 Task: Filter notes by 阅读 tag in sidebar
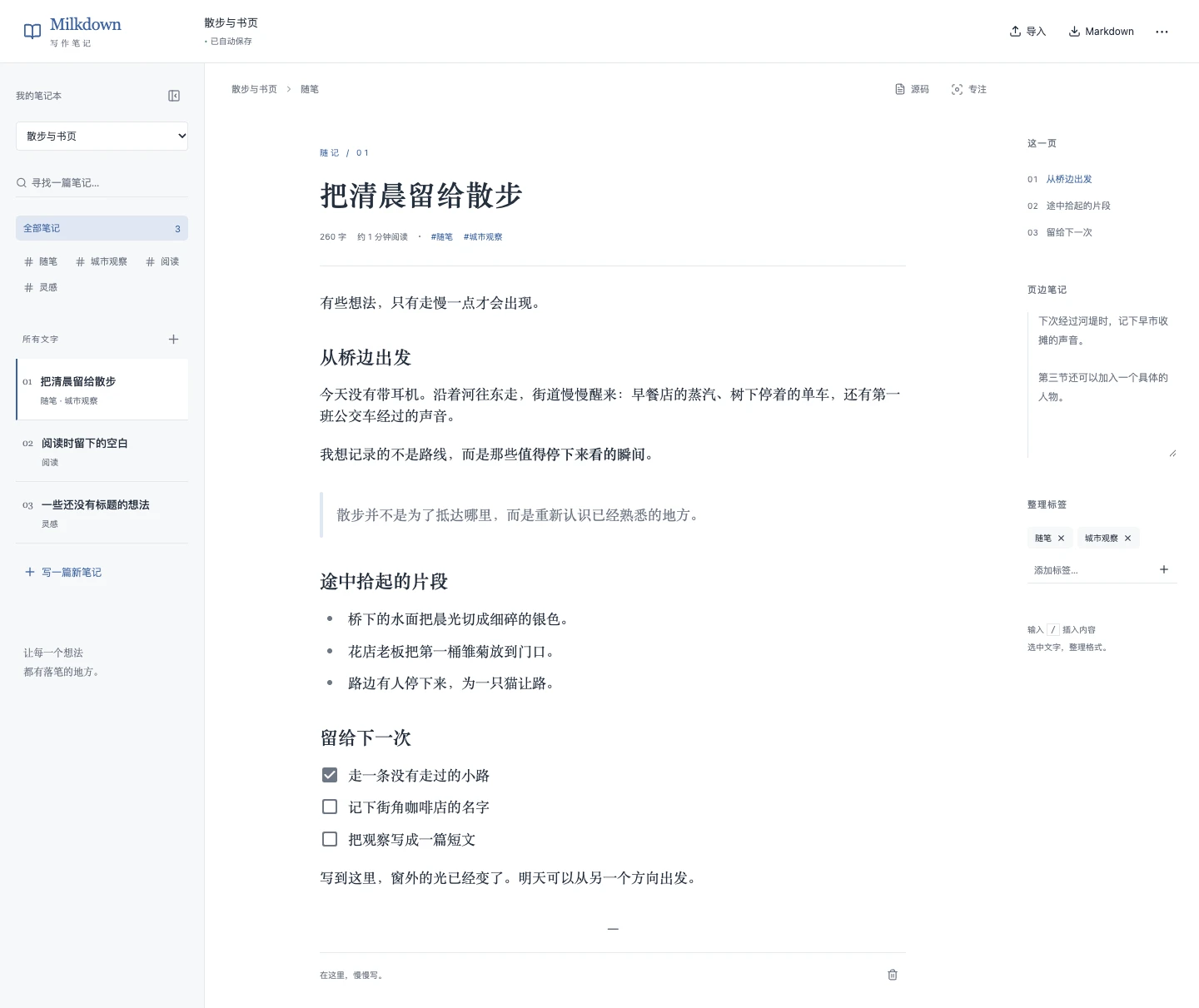pos(162,261)
